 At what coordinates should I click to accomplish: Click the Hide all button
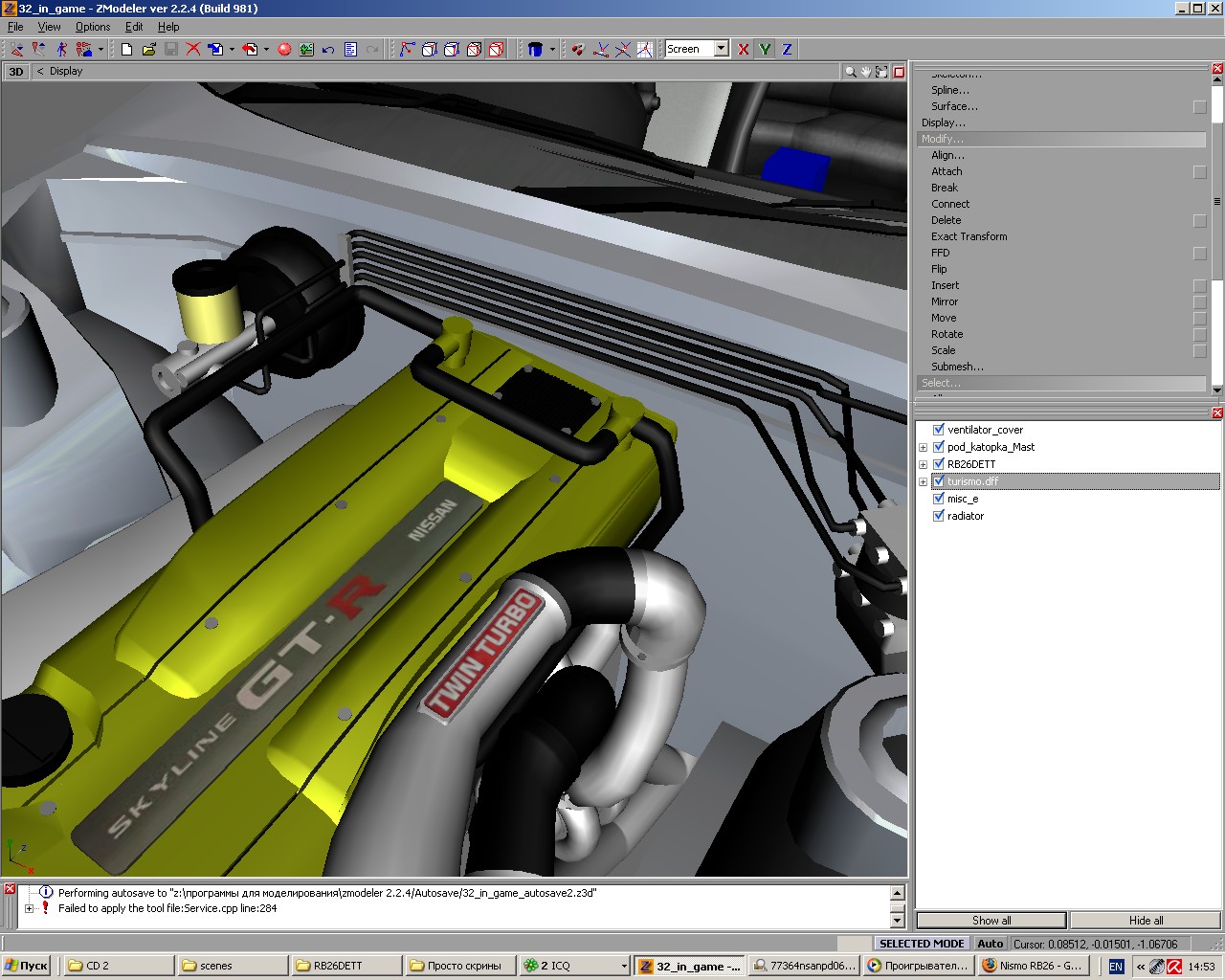coord(1146,921)
